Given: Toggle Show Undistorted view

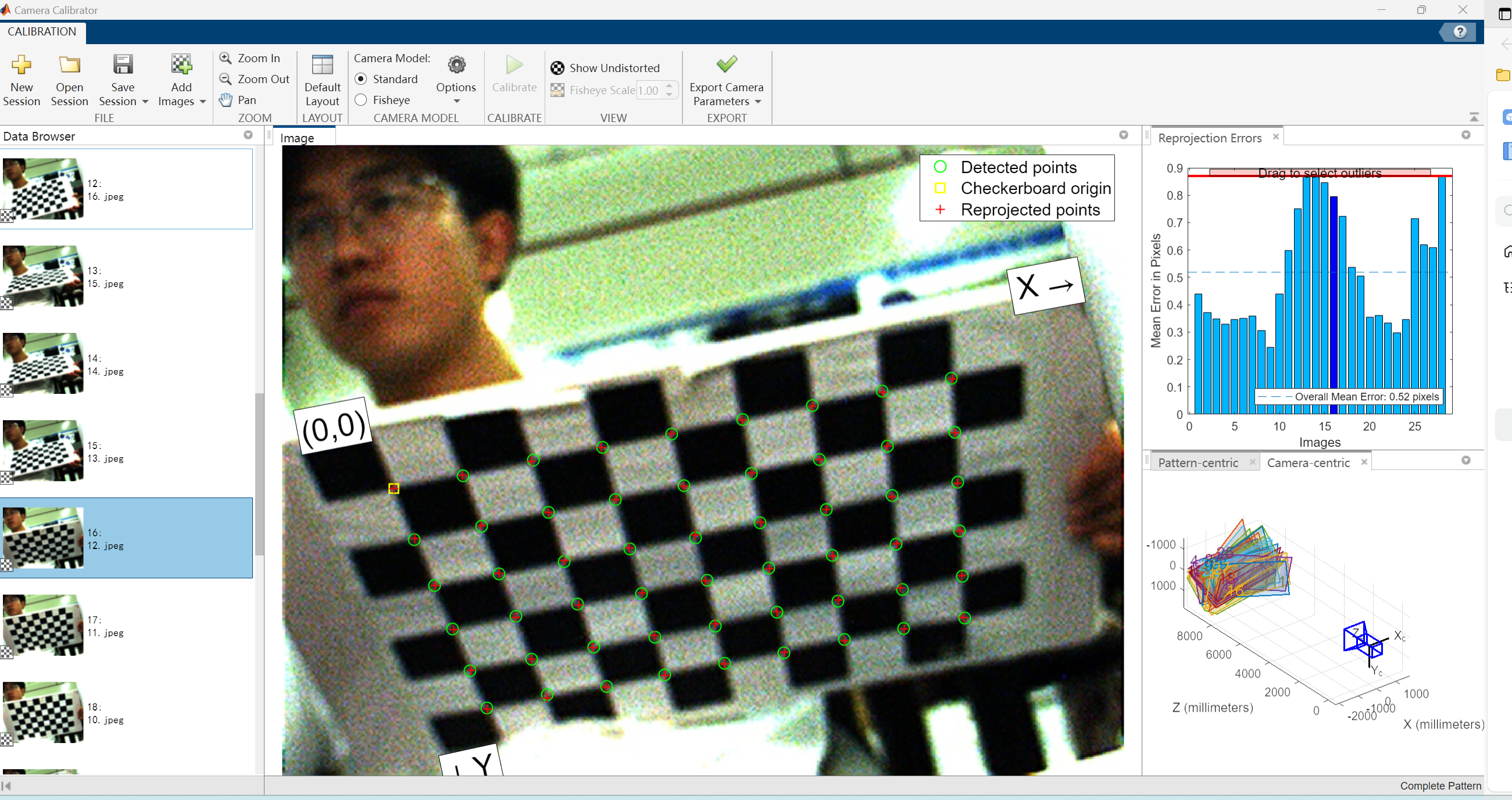Looking at the screenshot, I should pyautogui.click(x=605, y=68).
